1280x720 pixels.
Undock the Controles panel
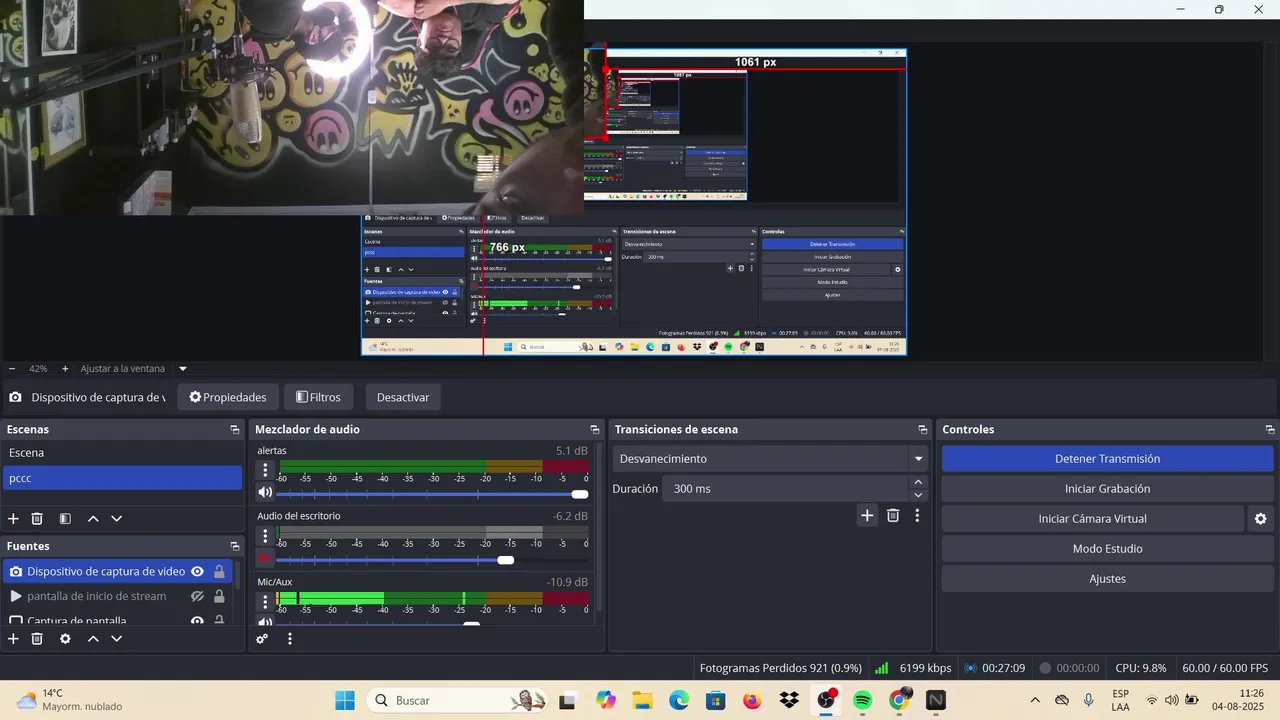tap(1270, 430)
